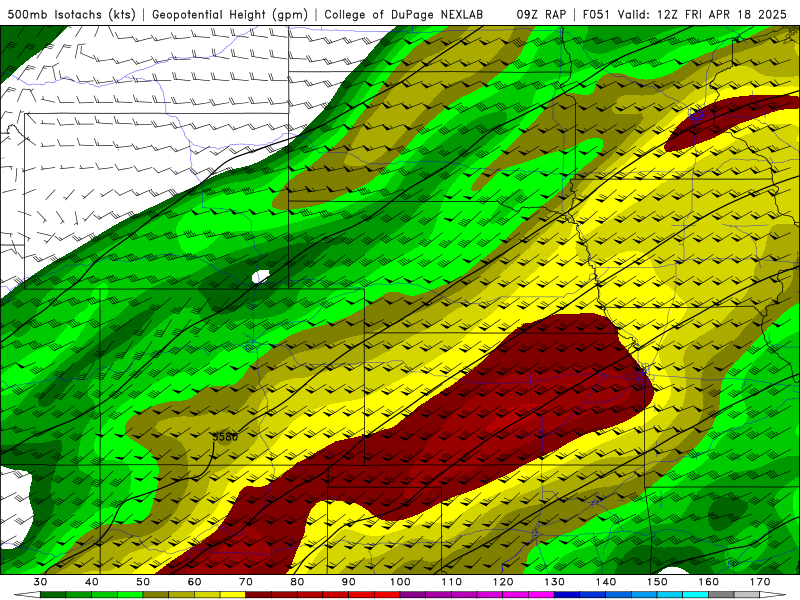Click the "500mb Isotachs (kts)" title text
The image size is (800, 600).
click(x=71, y=14)
